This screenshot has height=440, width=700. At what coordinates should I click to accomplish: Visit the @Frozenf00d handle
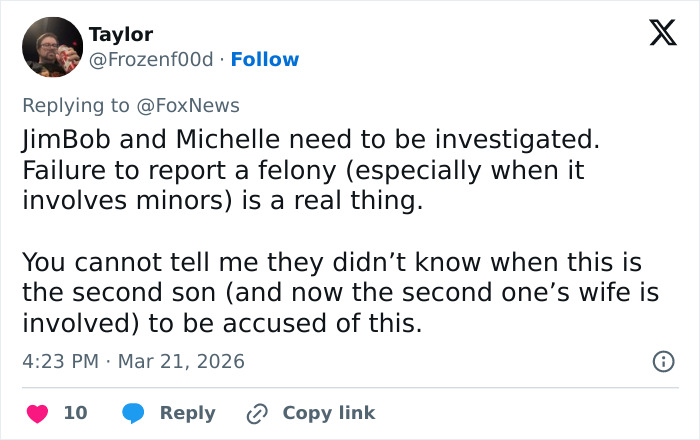(x=151, y=59)
